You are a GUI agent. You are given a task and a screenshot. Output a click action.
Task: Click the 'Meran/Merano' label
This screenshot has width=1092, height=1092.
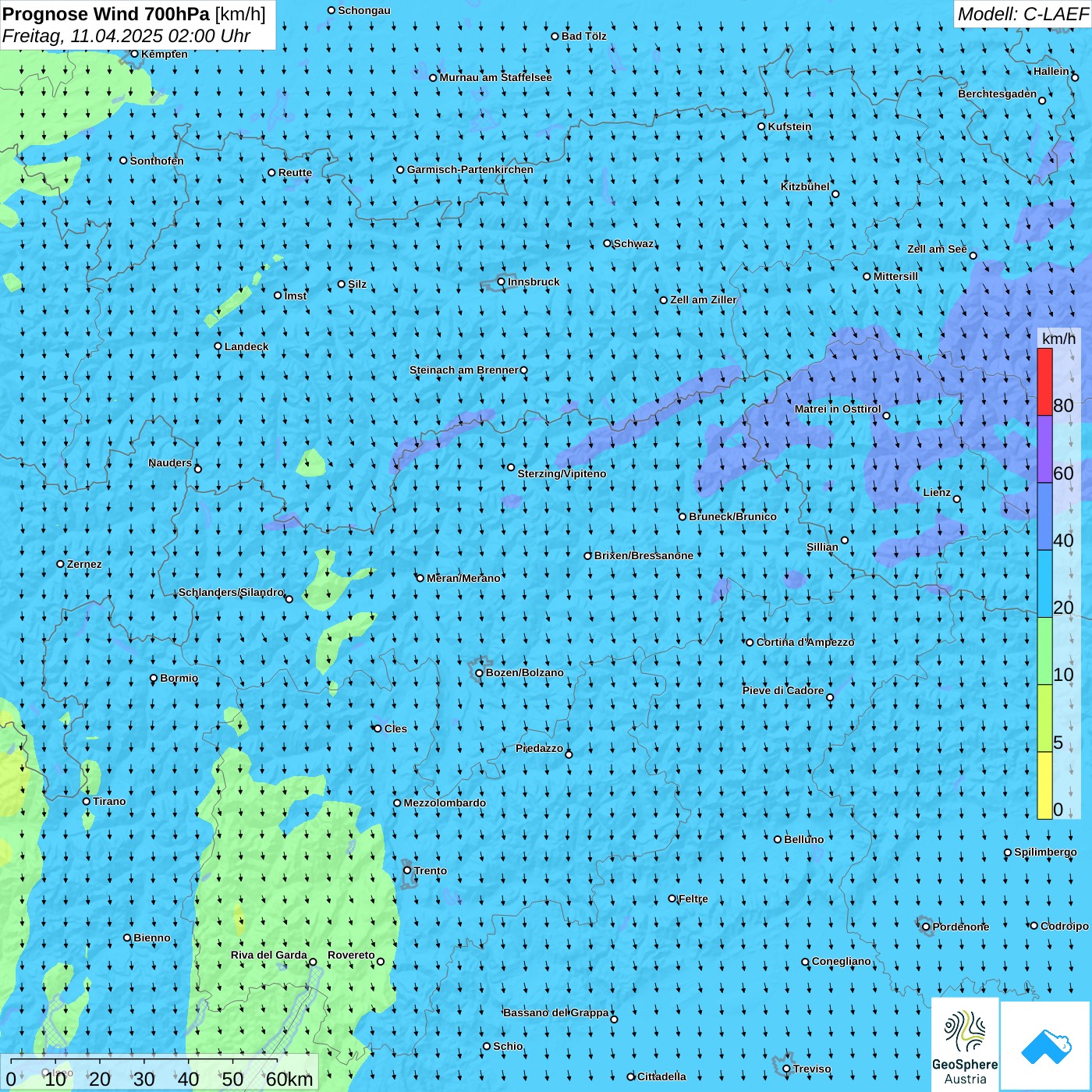click(x=463, y=578)
